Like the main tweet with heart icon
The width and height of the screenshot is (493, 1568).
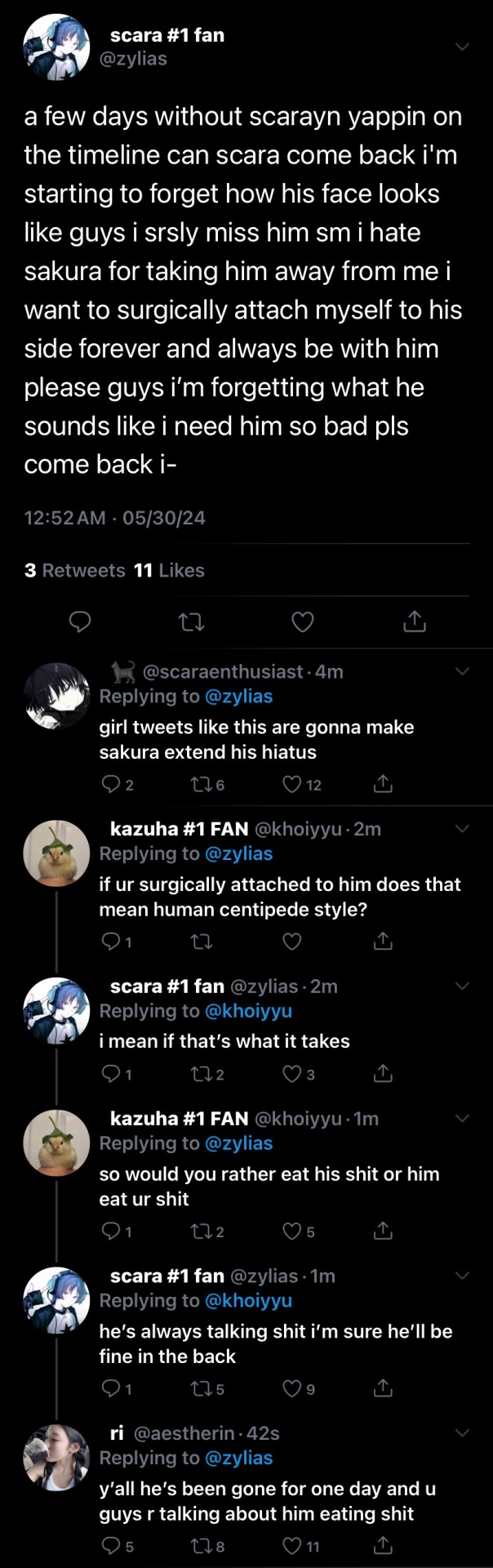pos(303,622)
